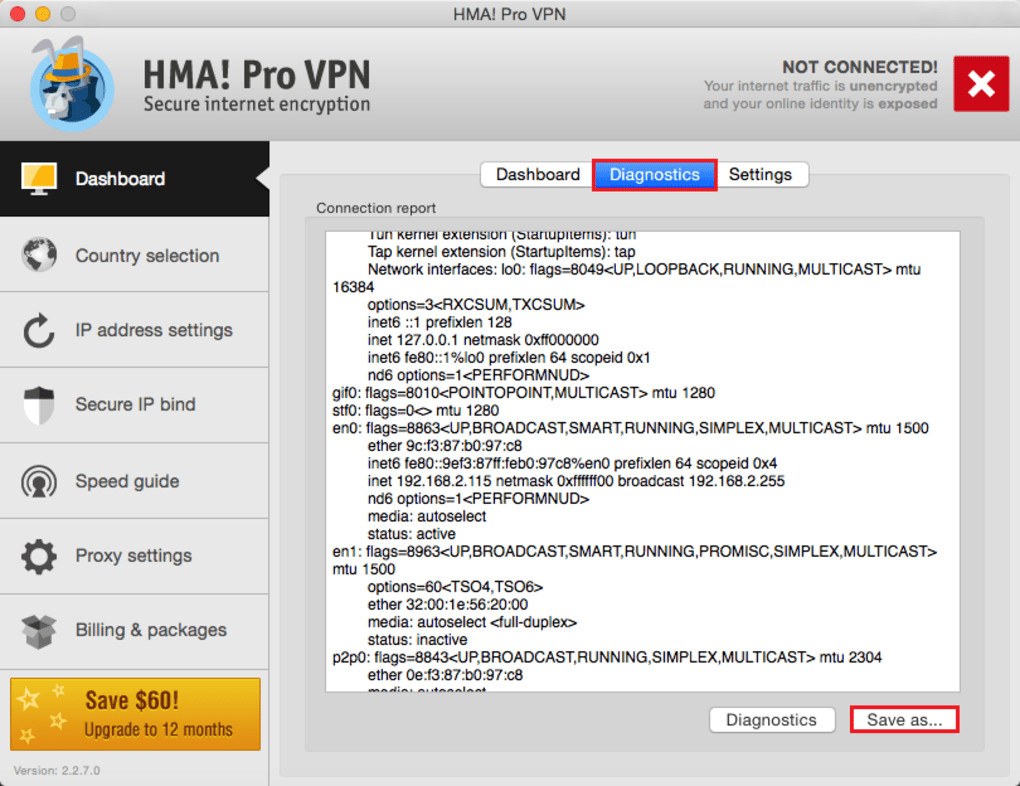This screenshot has width=1020, height=786.
Task: Go to IP address settings
Action: coord(135,330)
